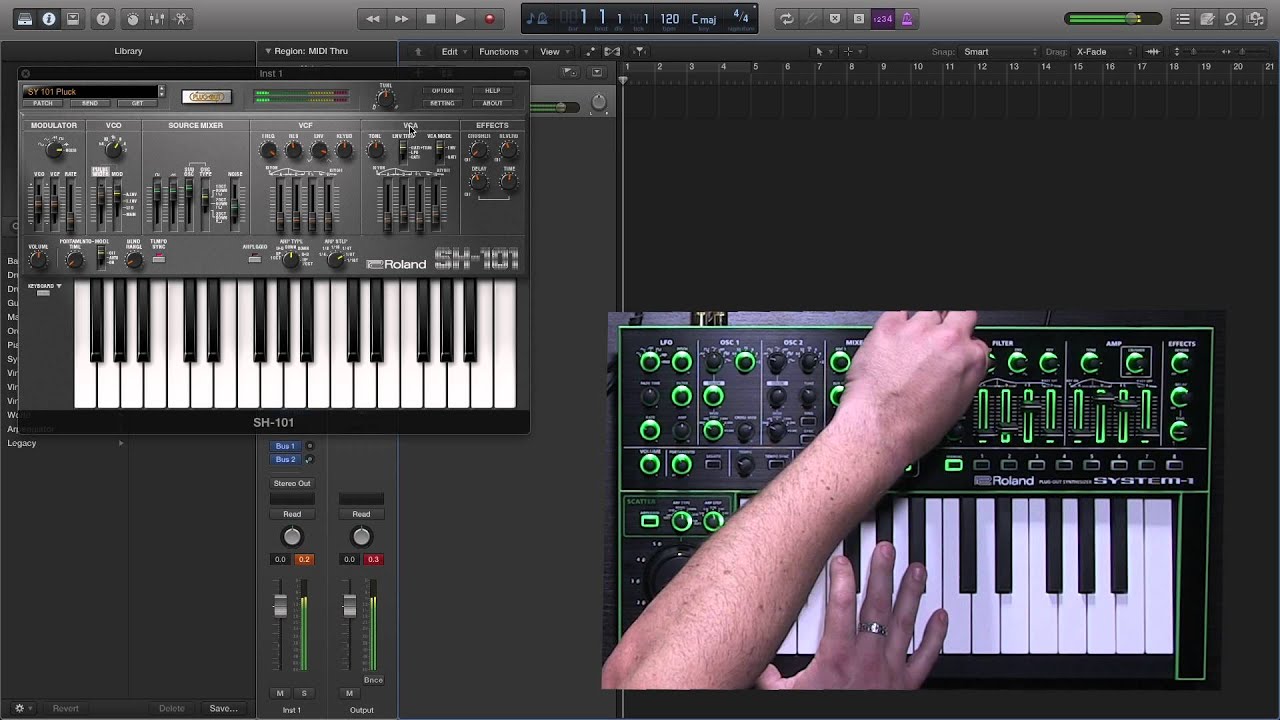The height and width of the screenshot is (720, 1280).
Task: Open the Toolbar tray icon
Action: click(x=73, y=19)
